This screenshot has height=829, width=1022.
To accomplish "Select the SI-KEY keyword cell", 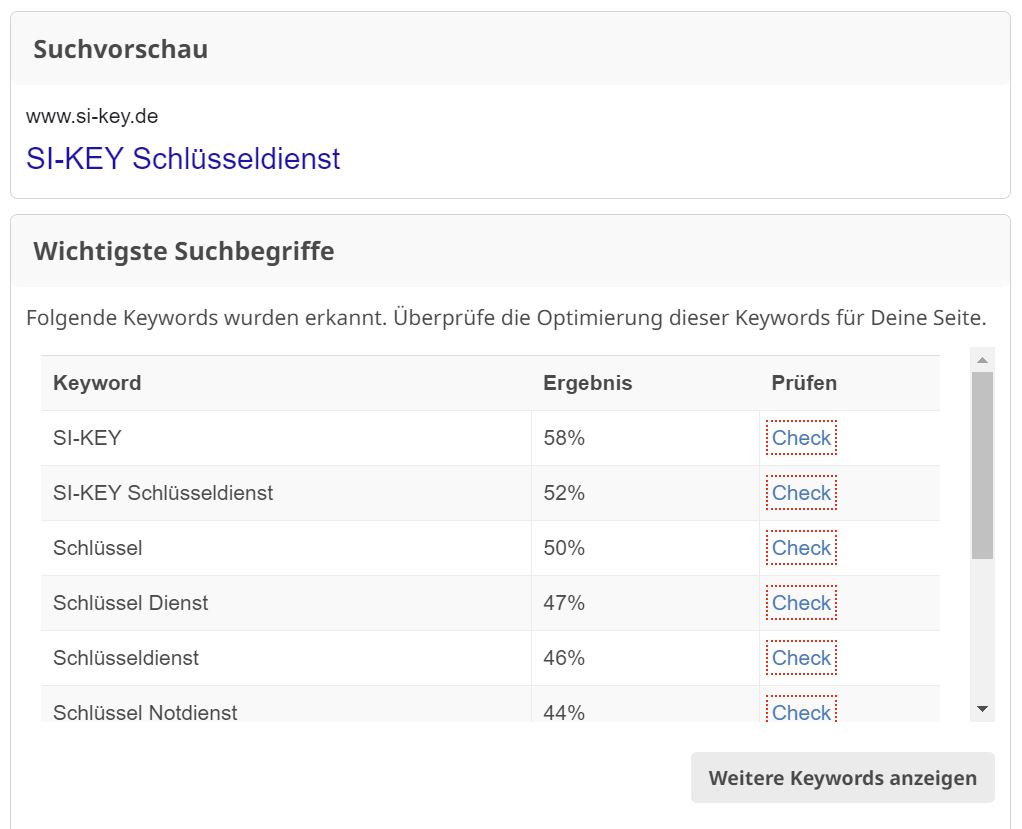I will (285, 438).
